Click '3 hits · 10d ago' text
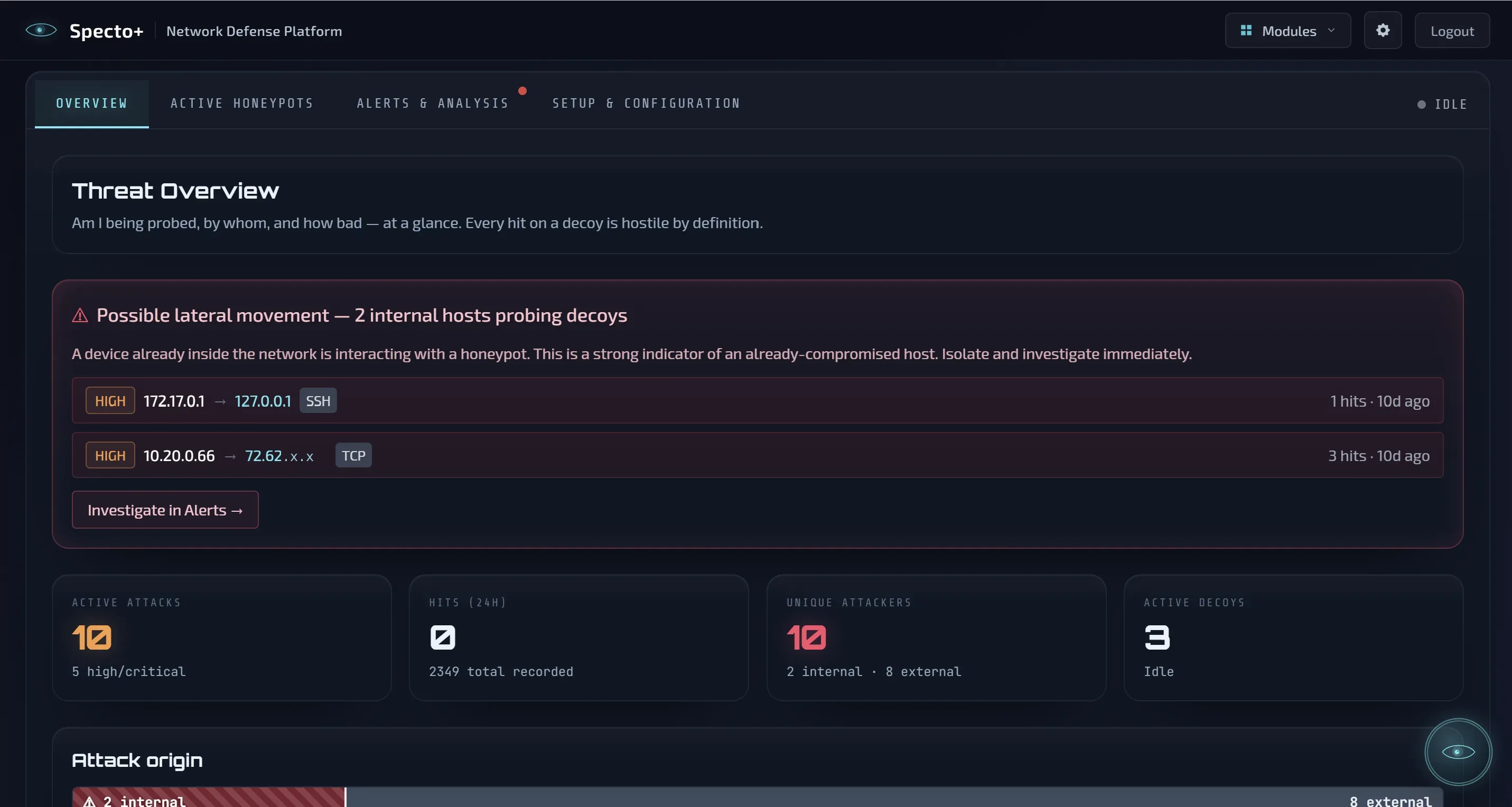 click(x=1379, y=455)
